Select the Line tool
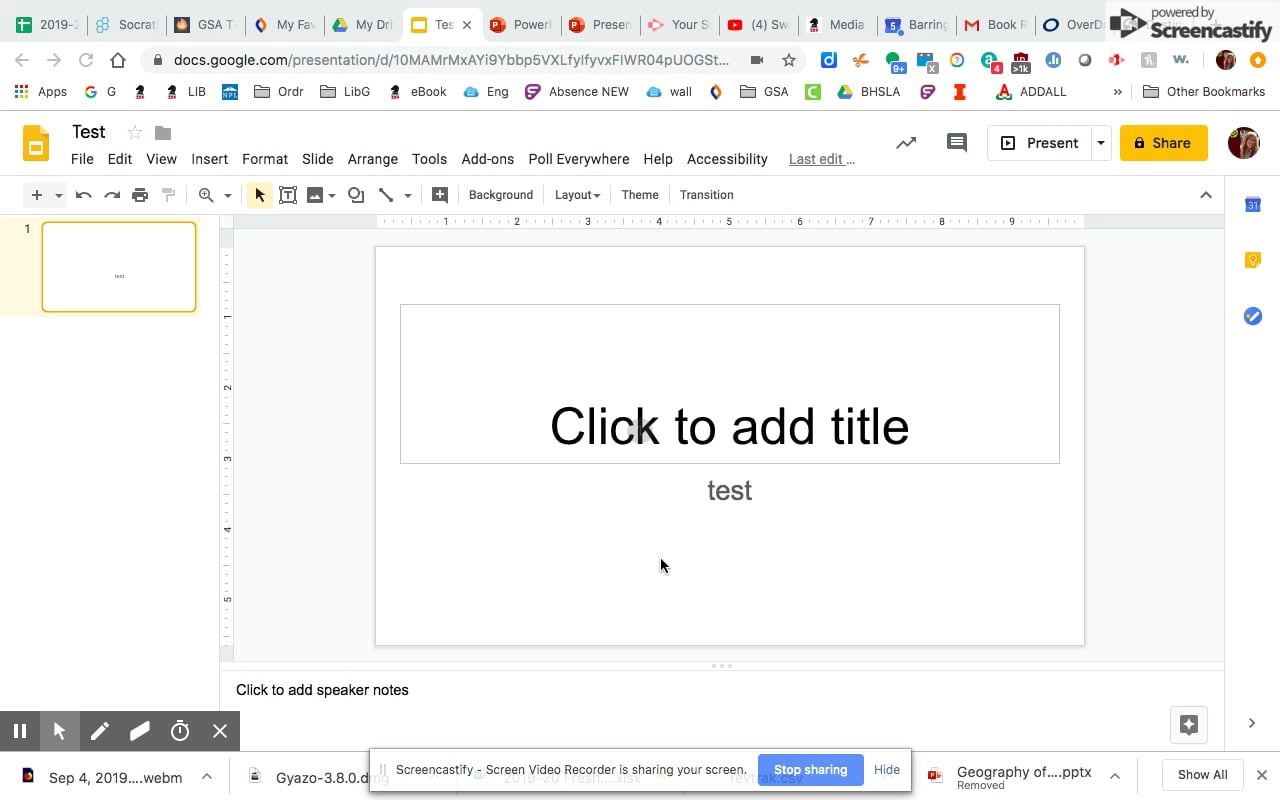Screen dimensions: 1280x800 click(x=385, y=195)
